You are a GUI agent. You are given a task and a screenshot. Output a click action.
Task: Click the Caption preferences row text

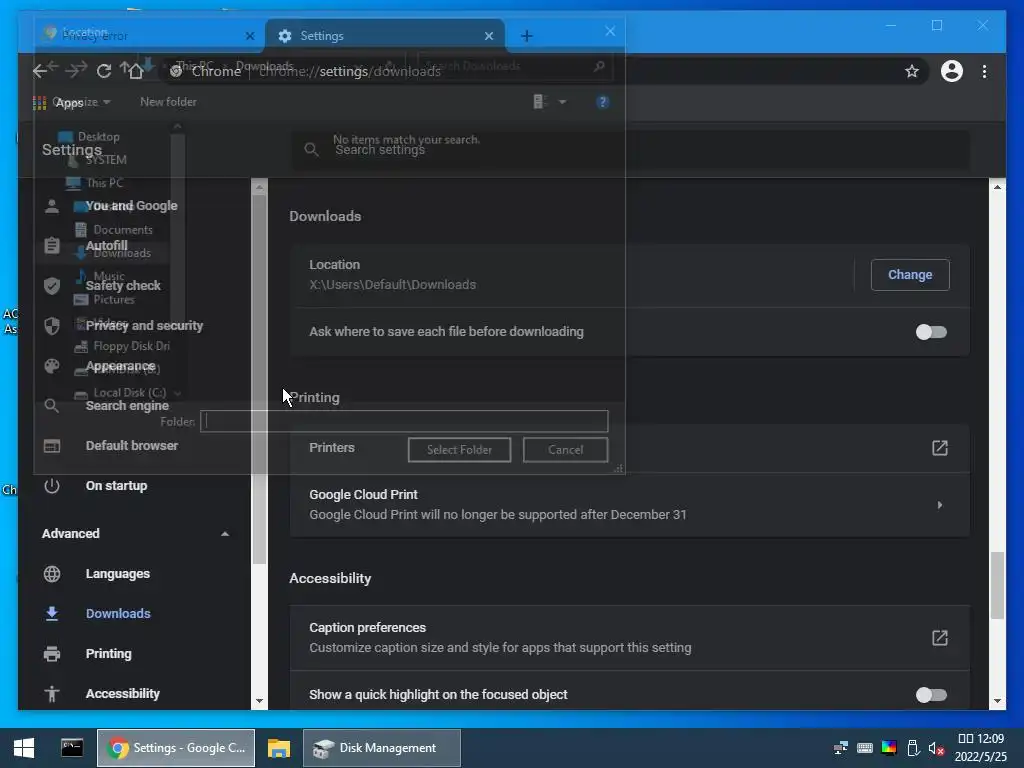500,637
